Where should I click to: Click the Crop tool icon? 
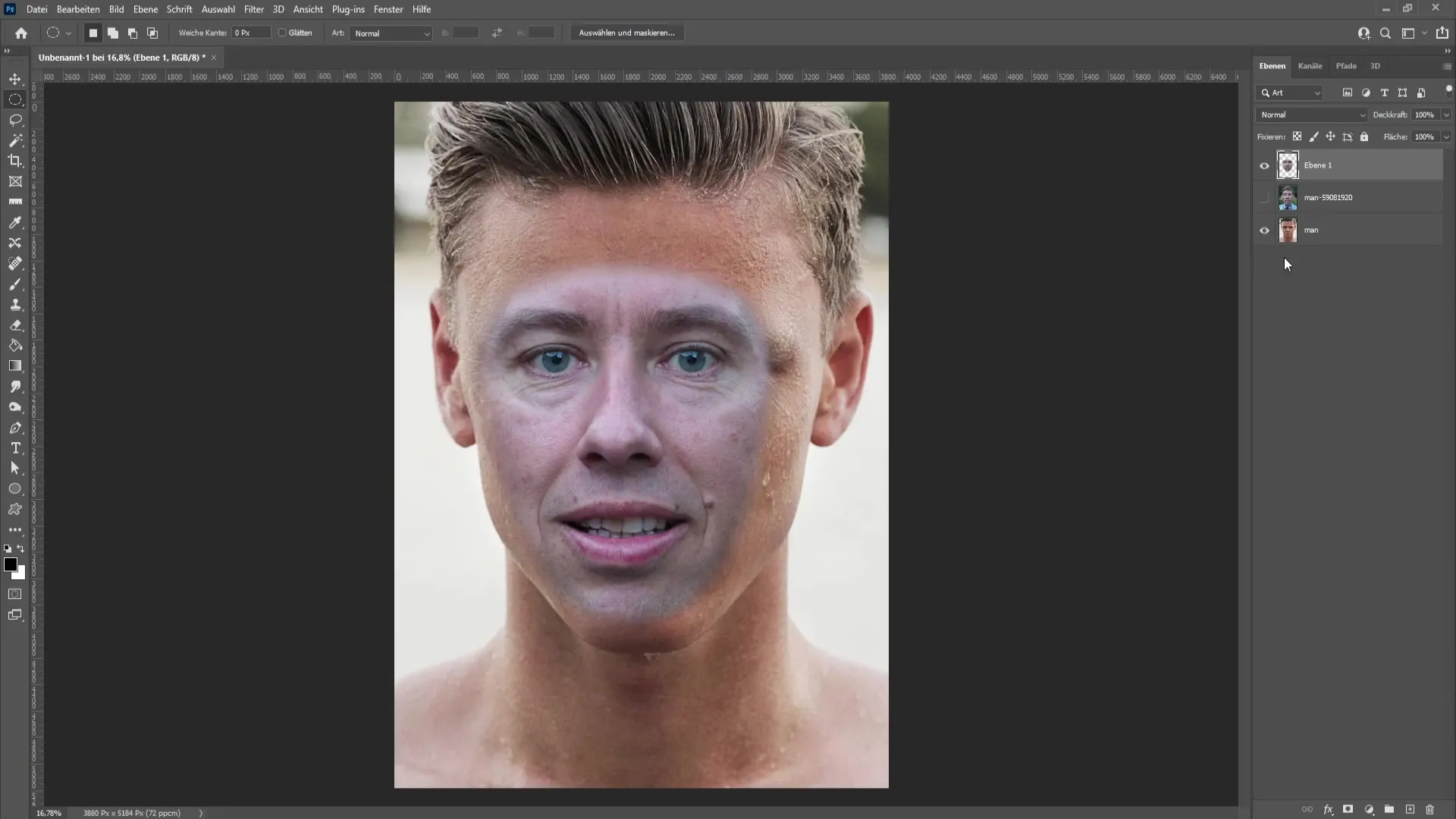15,161
